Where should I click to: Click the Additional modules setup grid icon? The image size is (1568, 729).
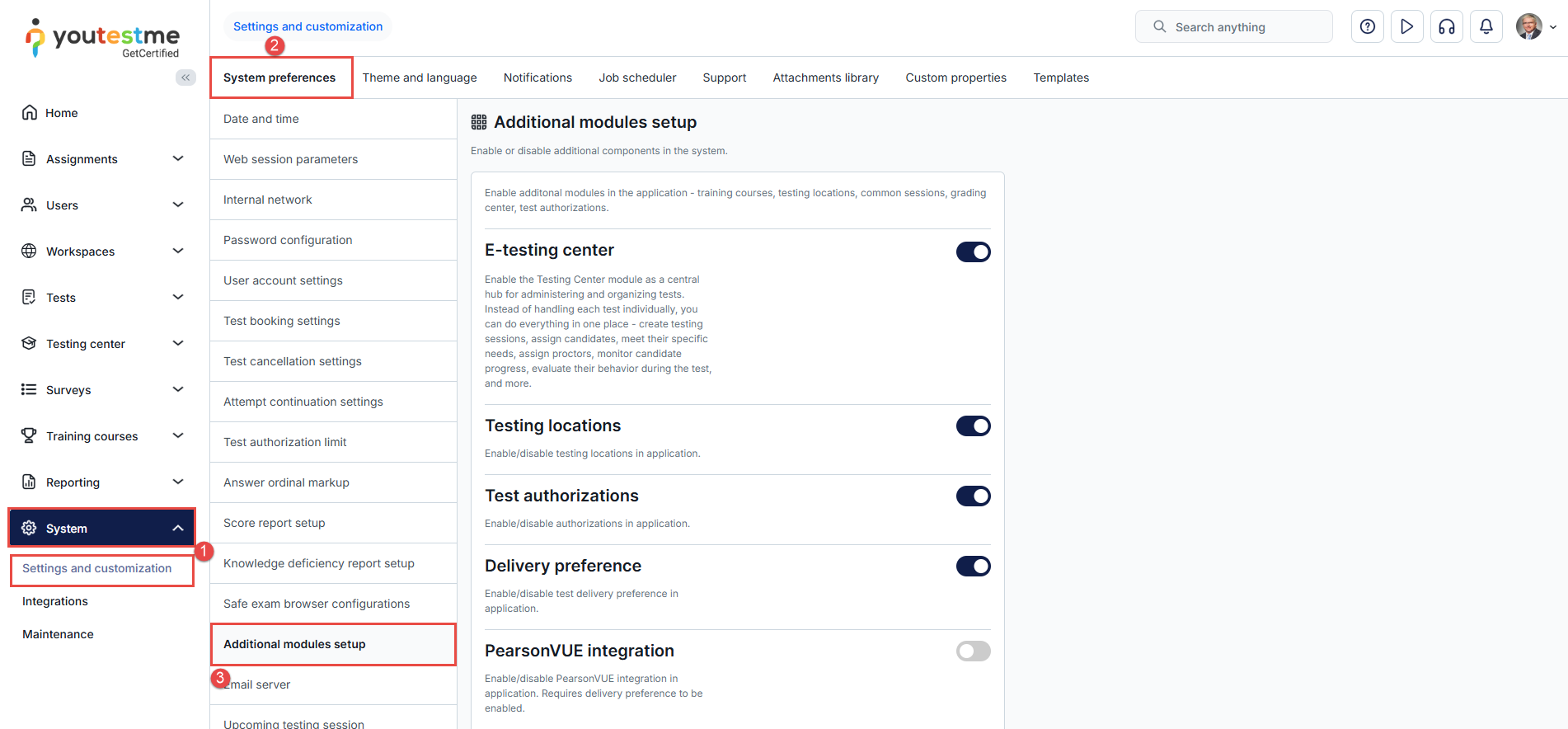pyautogui.click(x=479, y=122)
